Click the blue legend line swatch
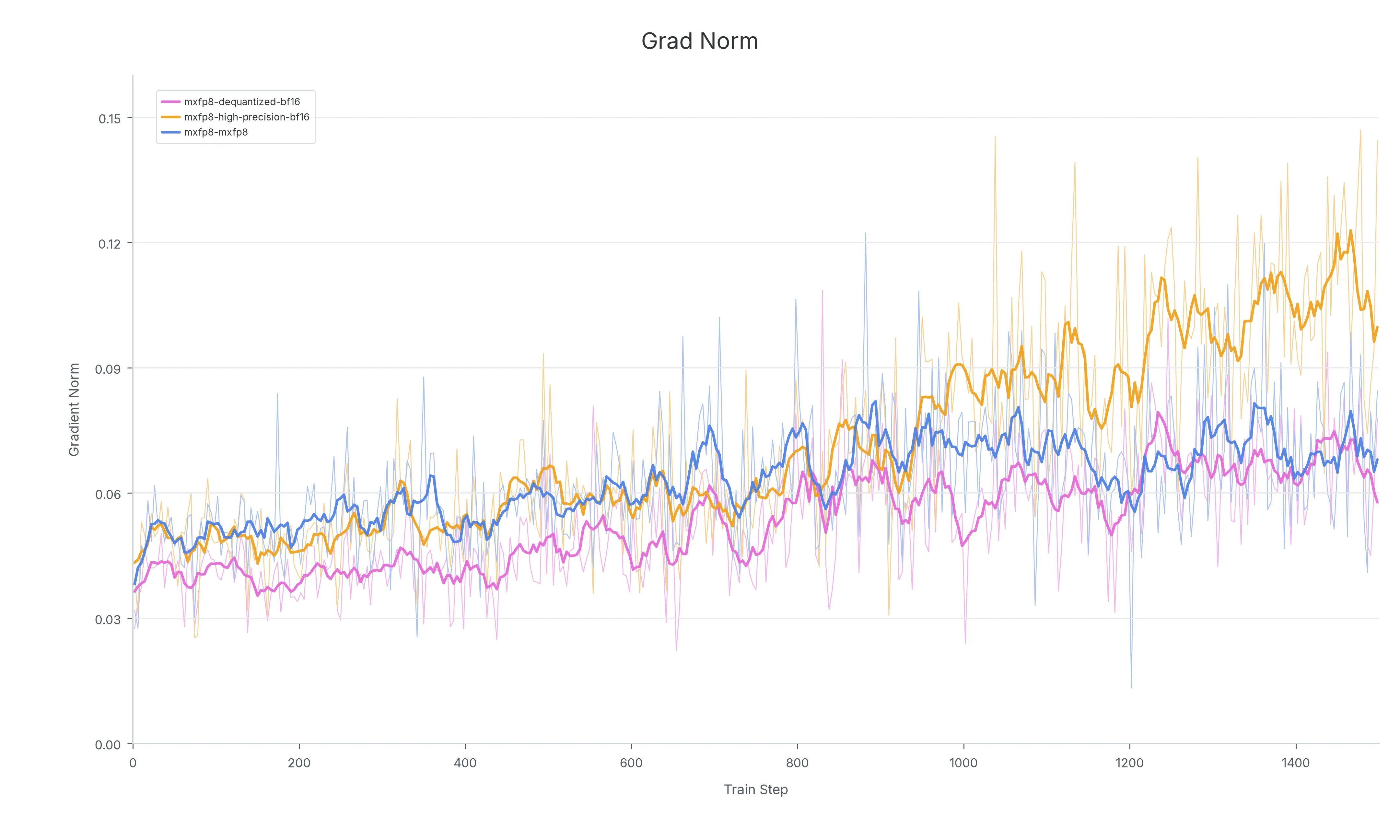The width and height of the screenshot is (1400, 840). click(x=171, y=133)
